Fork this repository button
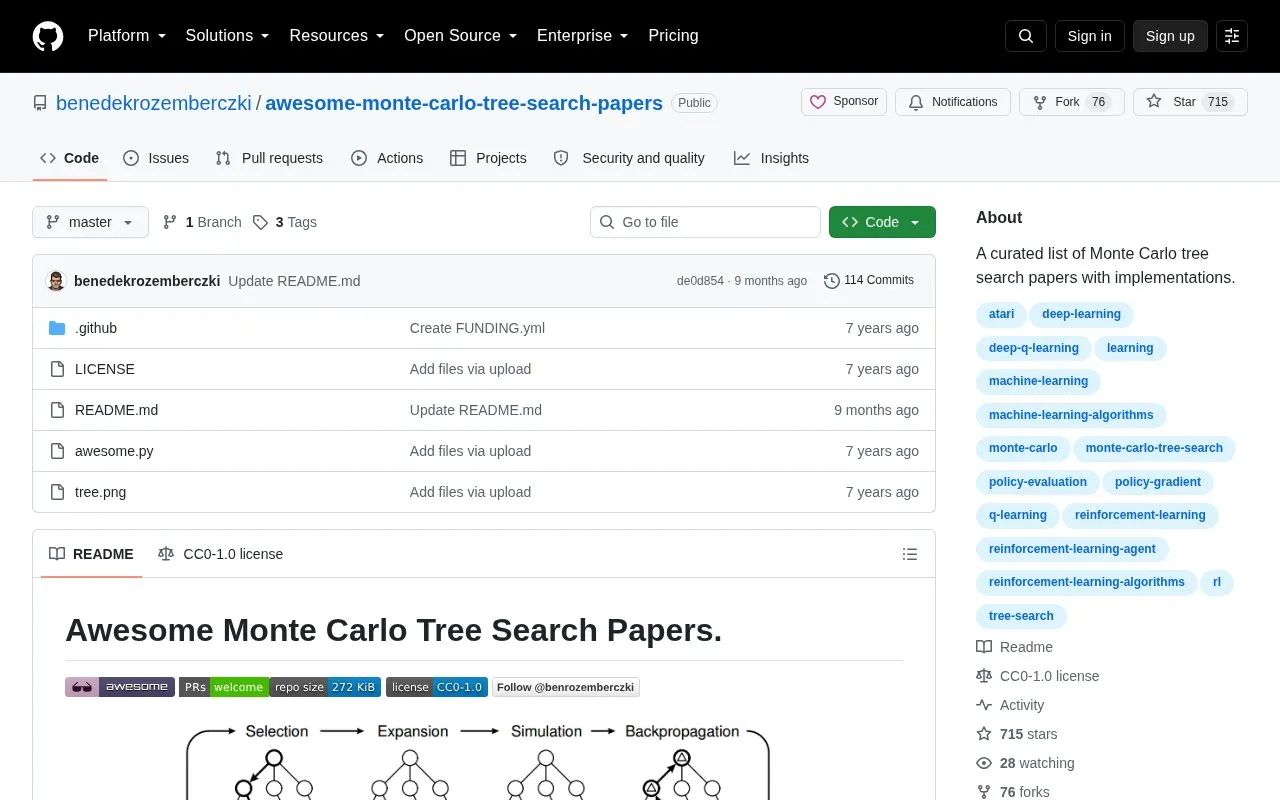 pyautogui.click(x=1072, y=102)
